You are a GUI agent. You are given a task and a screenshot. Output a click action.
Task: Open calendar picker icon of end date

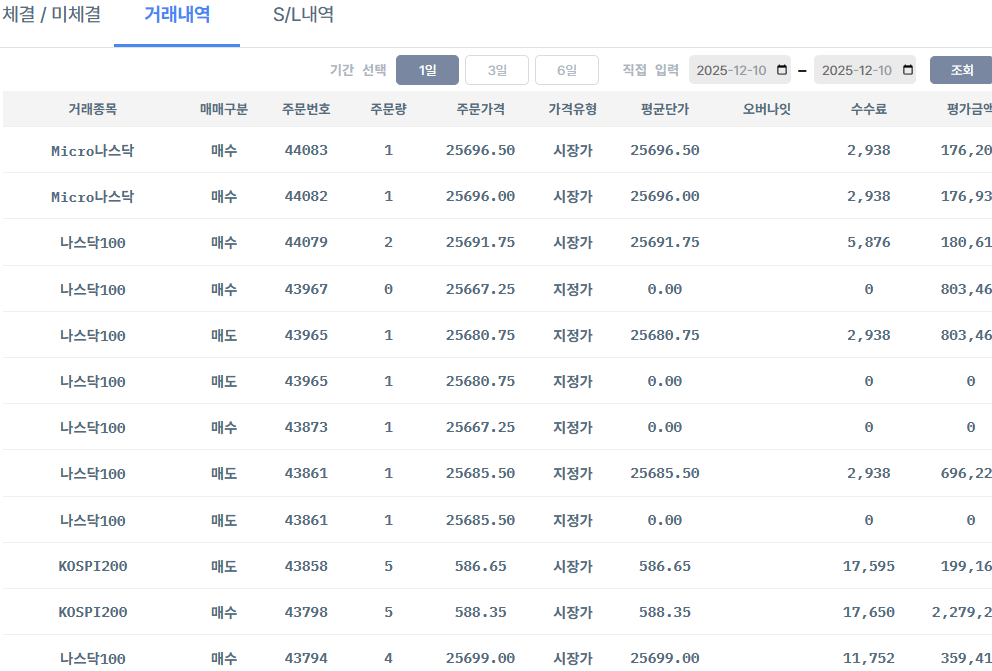click(907, 70)
